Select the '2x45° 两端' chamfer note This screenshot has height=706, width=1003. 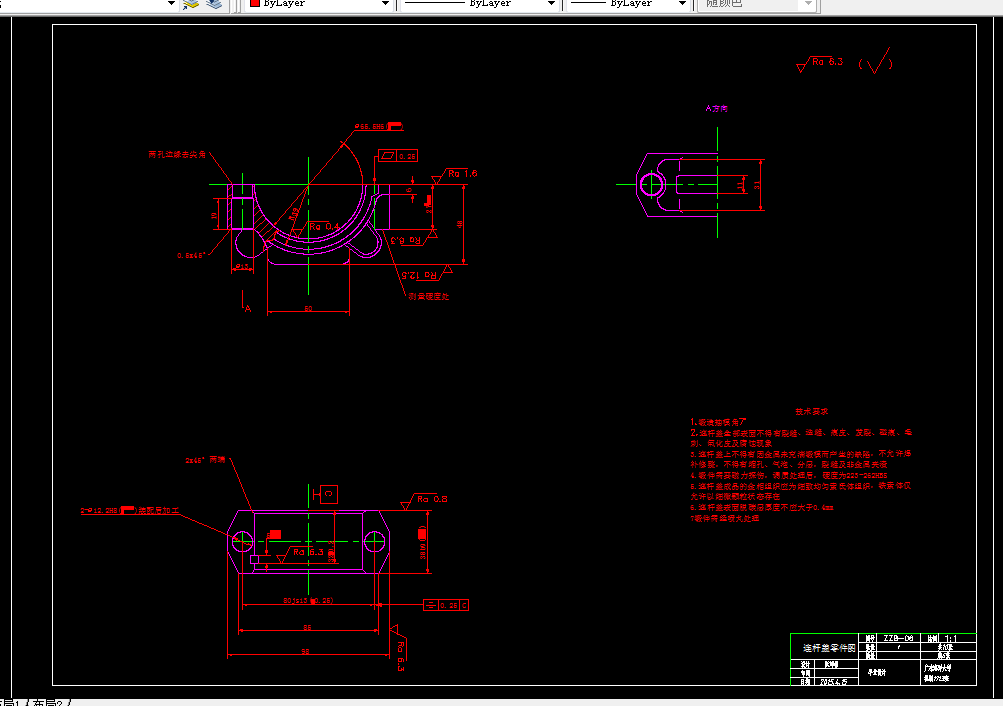(x=205, y=460)
